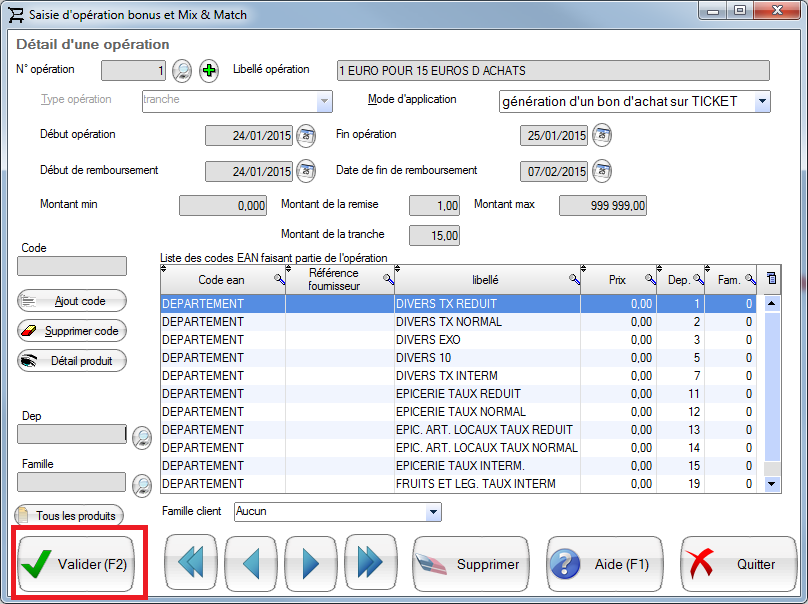
Task: Sort by the Prix column header
Action: (x=617, y=280)
